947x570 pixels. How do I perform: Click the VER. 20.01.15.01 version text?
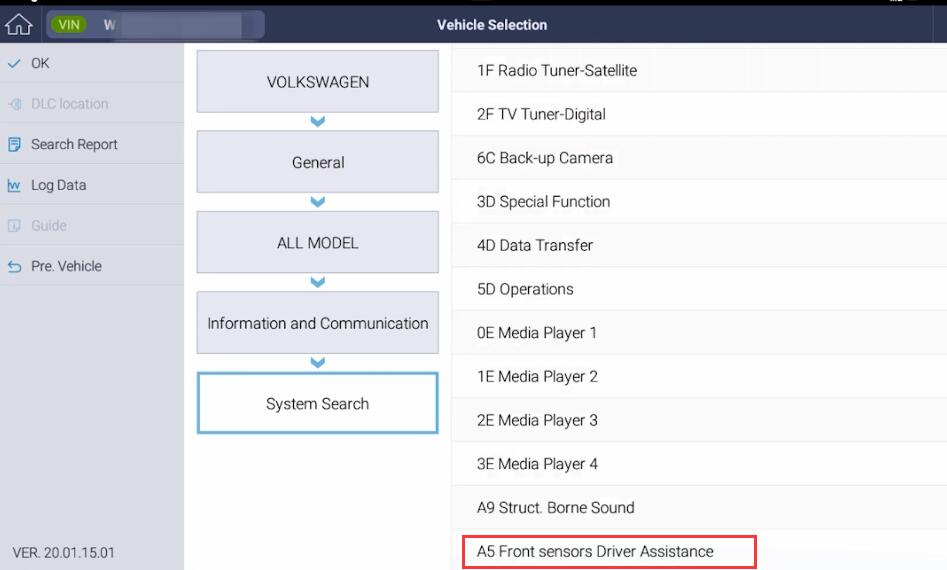coord(63,552)
